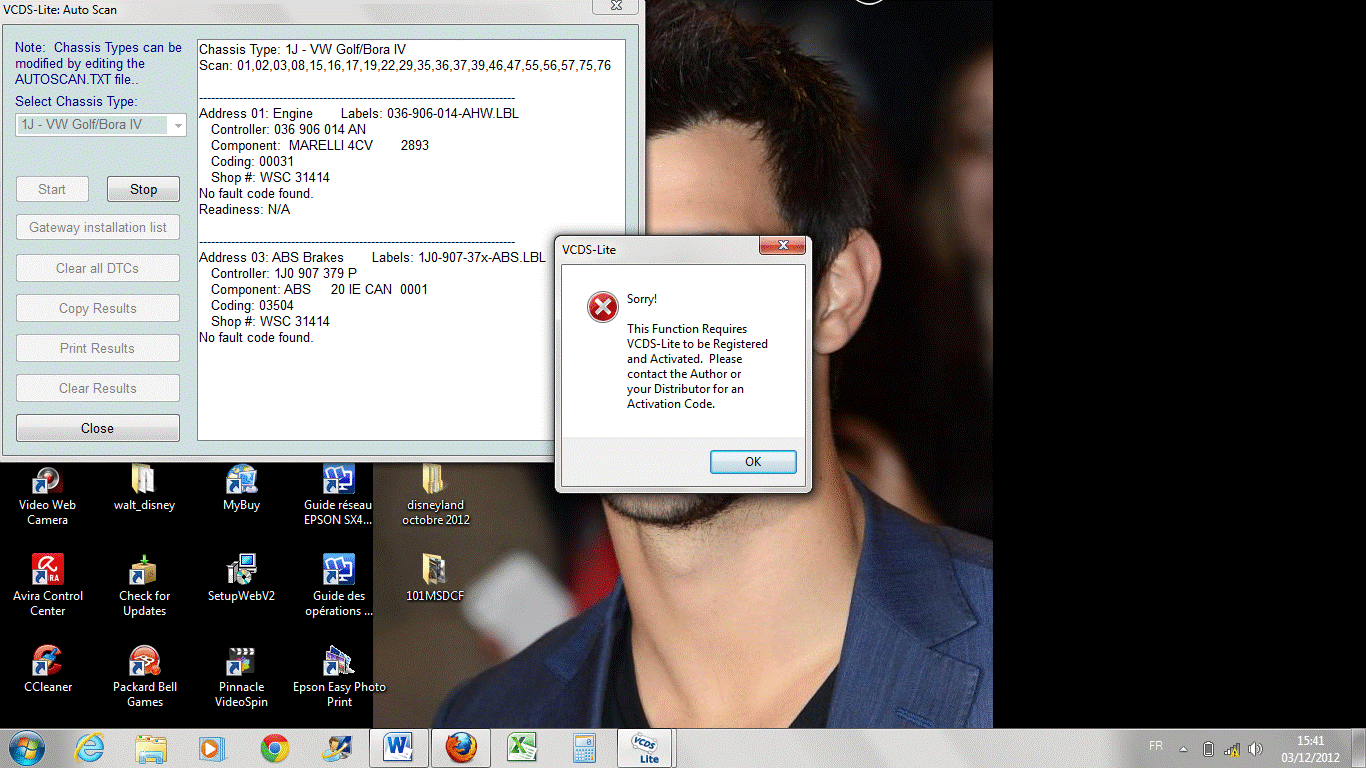Open the Windows Start menu orb
This screenshot has height=768, width=1366.
tap(26, 748)
